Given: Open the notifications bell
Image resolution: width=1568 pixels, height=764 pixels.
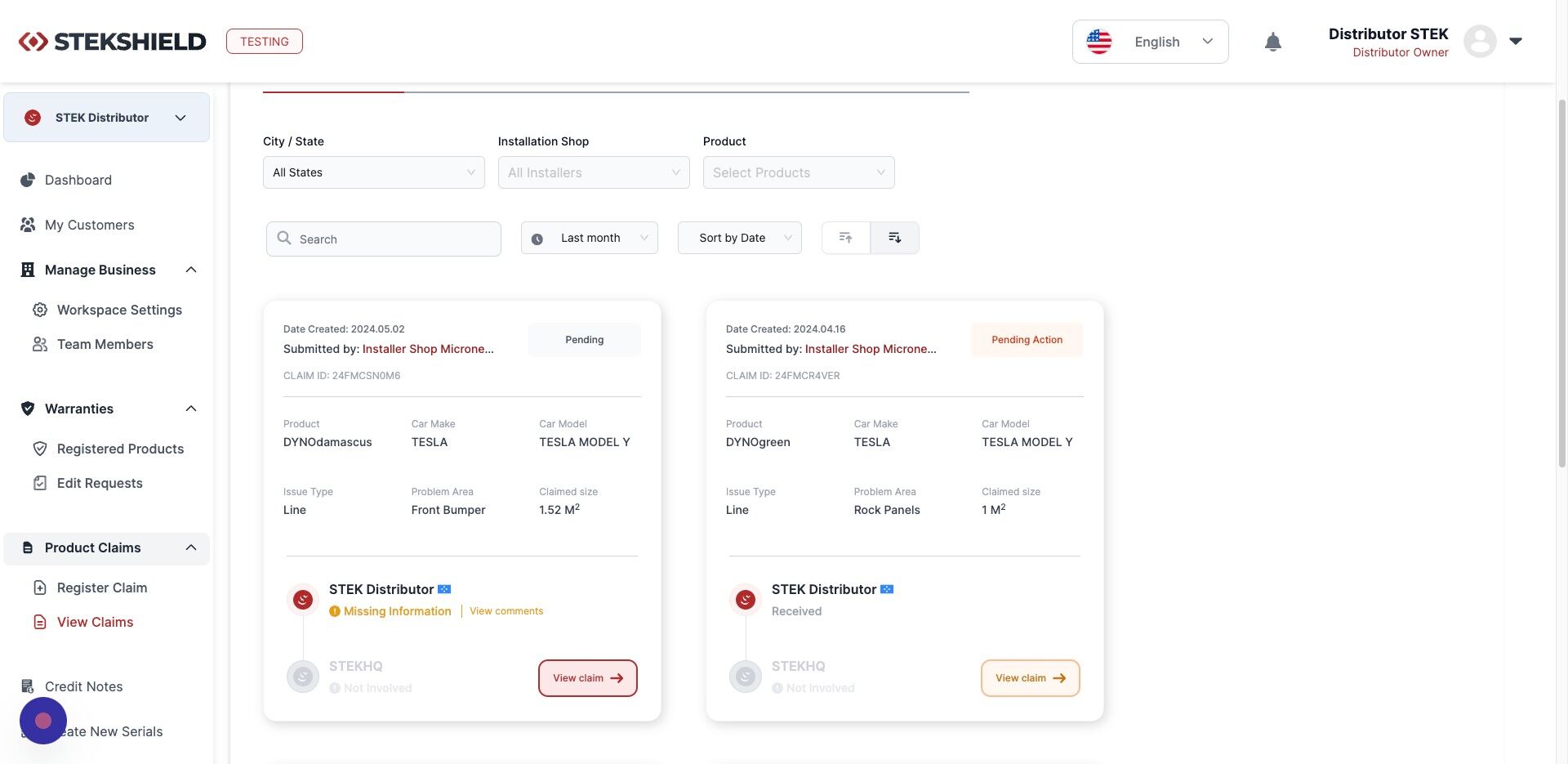Looking at the screenshot, I should point(1272,42).
